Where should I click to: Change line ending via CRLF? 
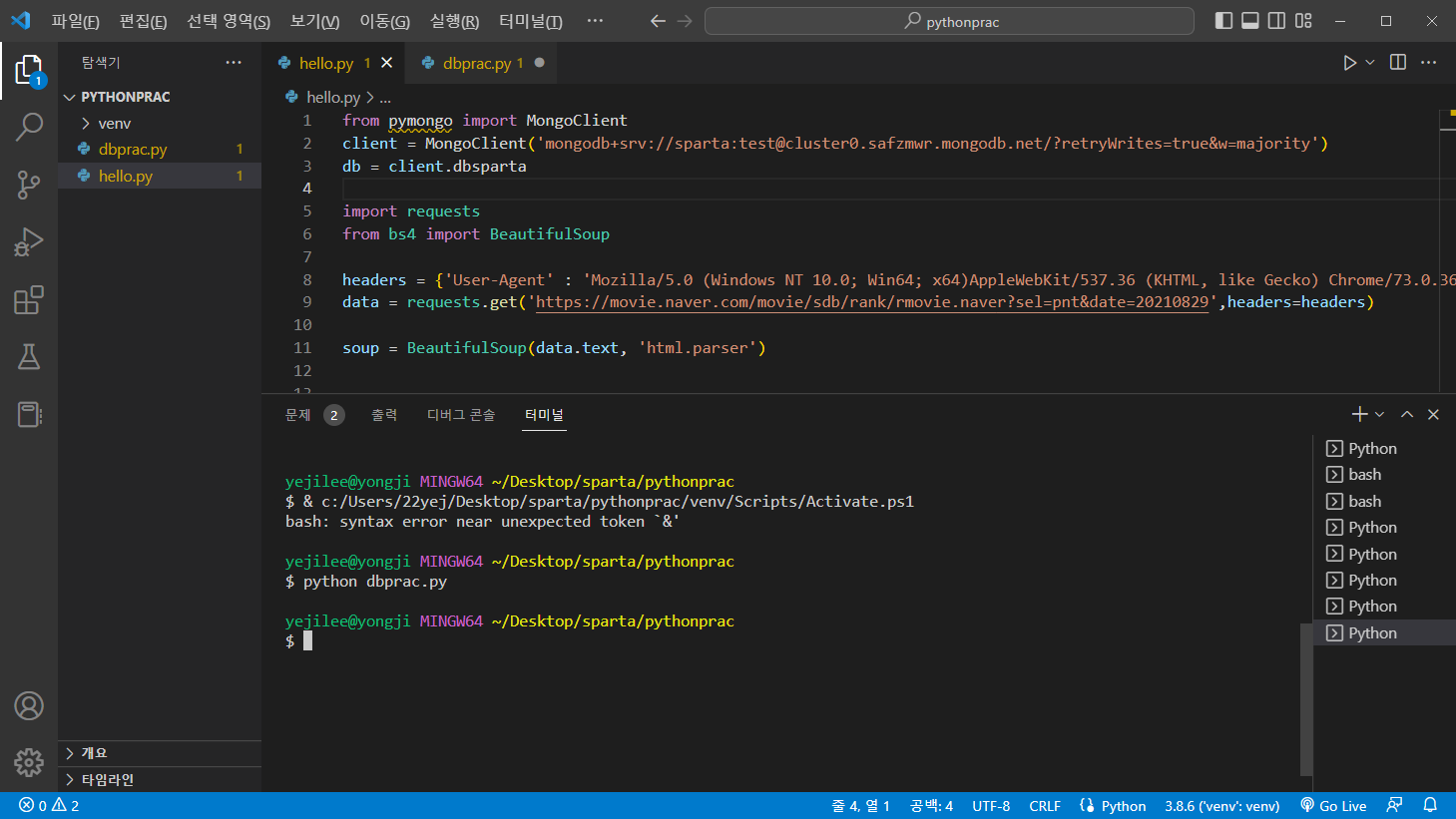[1045, 806]
